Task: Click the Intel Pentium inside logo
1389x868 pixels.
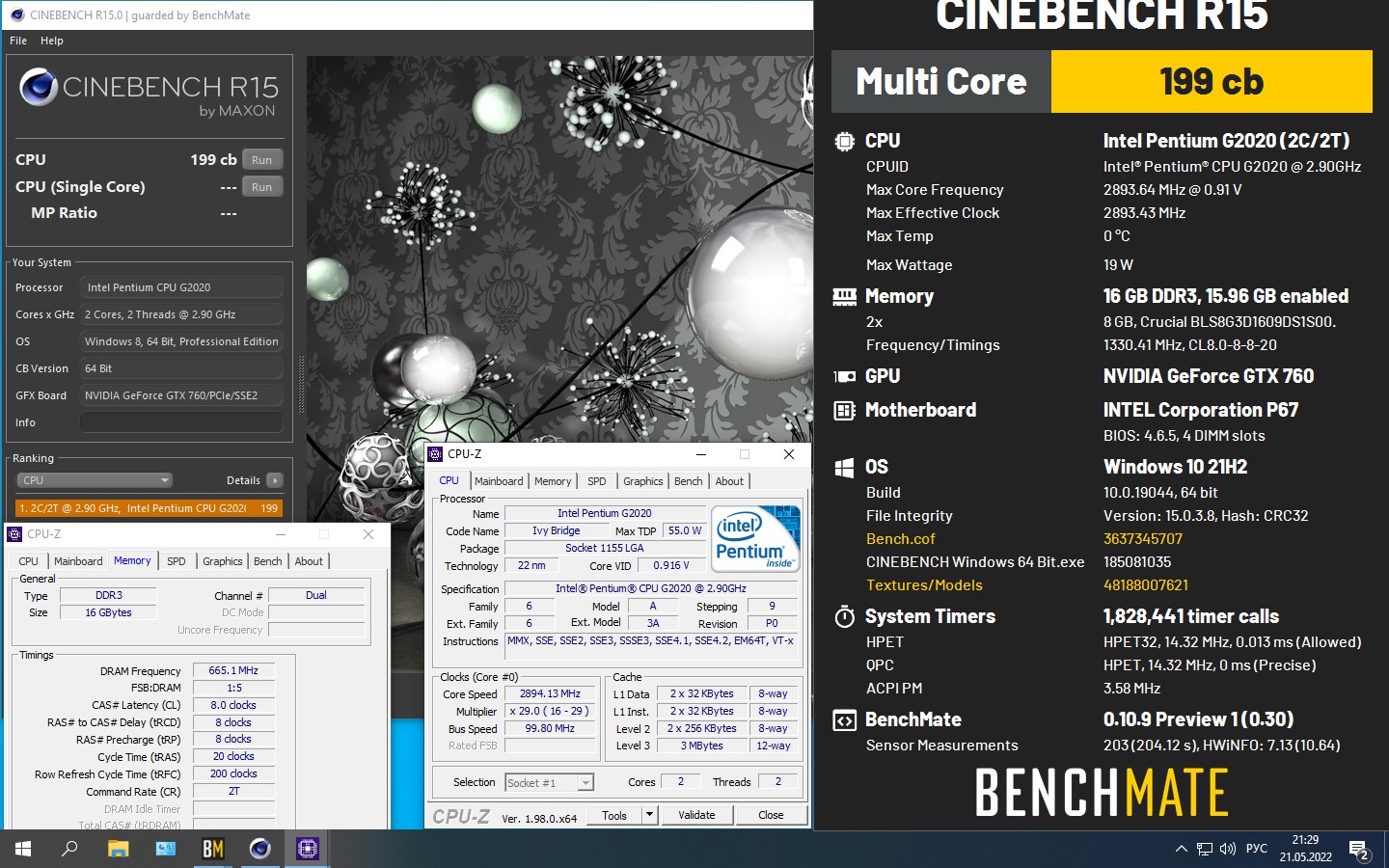Action: [x=757, y=539]
